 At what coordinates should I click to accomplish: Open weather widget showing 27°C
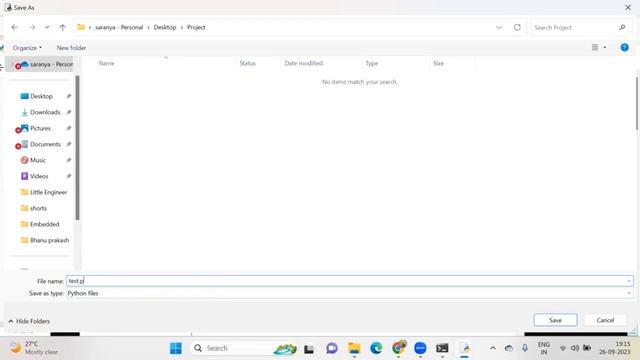pyautogui.click(x=33, y=348)
